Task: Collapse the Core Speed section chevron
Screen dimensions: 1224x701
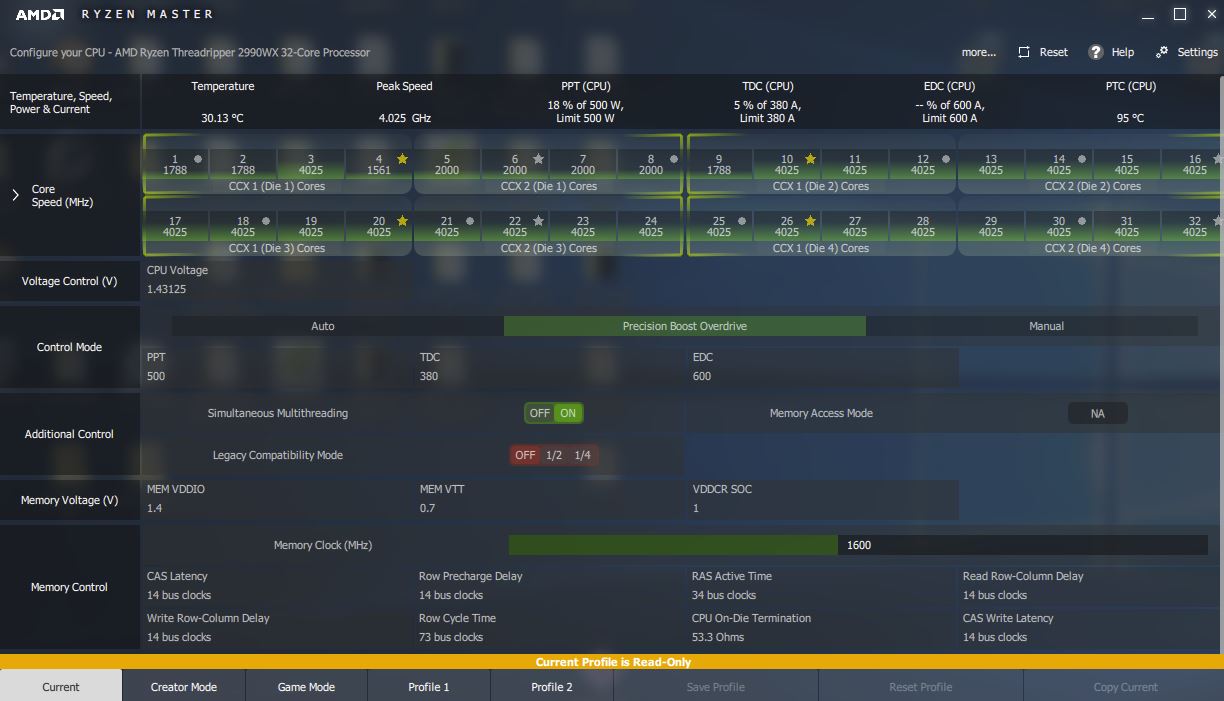Action: (x=15, y=195)
